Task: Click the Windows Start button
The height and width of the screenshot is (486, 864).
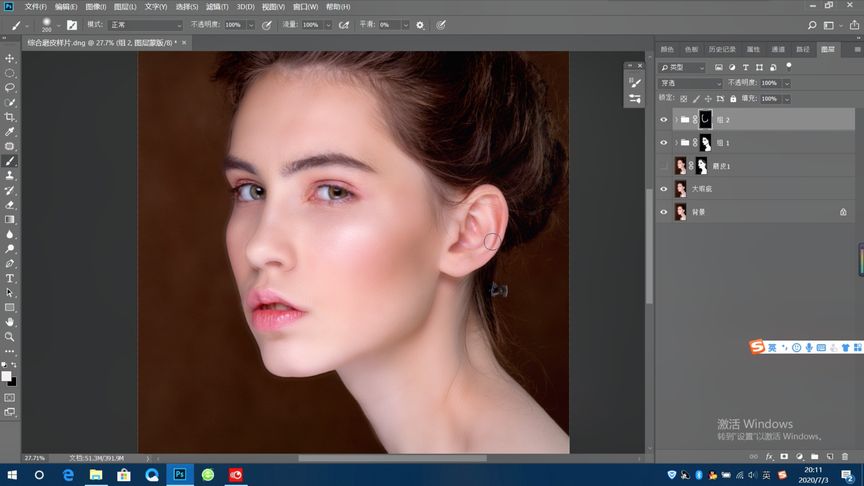Action: 12,475
